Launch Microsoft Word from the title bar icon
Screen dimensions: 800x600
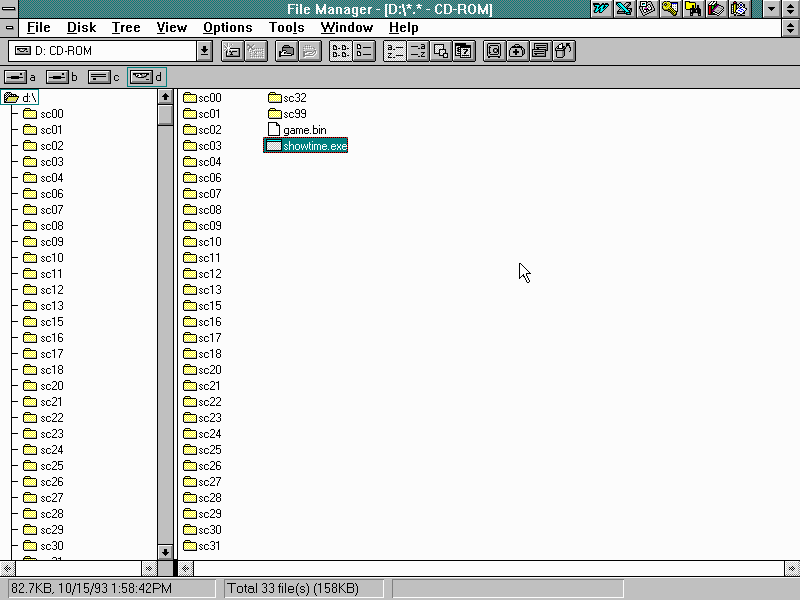601,9
